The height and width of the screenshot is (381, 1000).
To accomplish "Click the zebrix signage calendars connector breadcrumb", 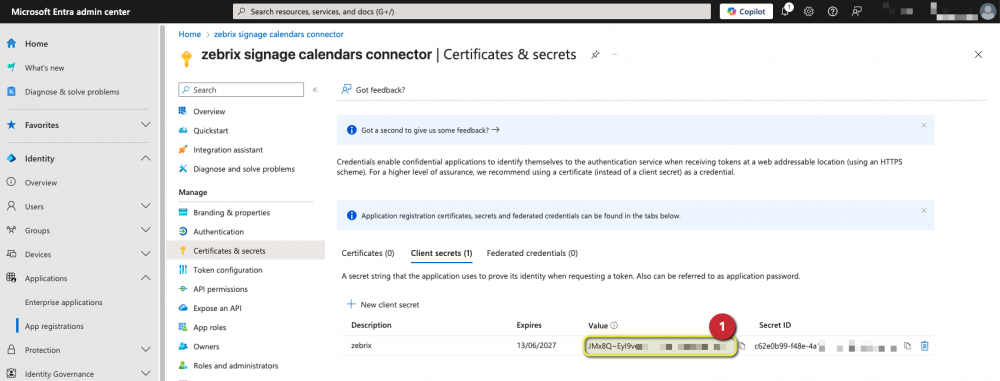I will point(279,34).
